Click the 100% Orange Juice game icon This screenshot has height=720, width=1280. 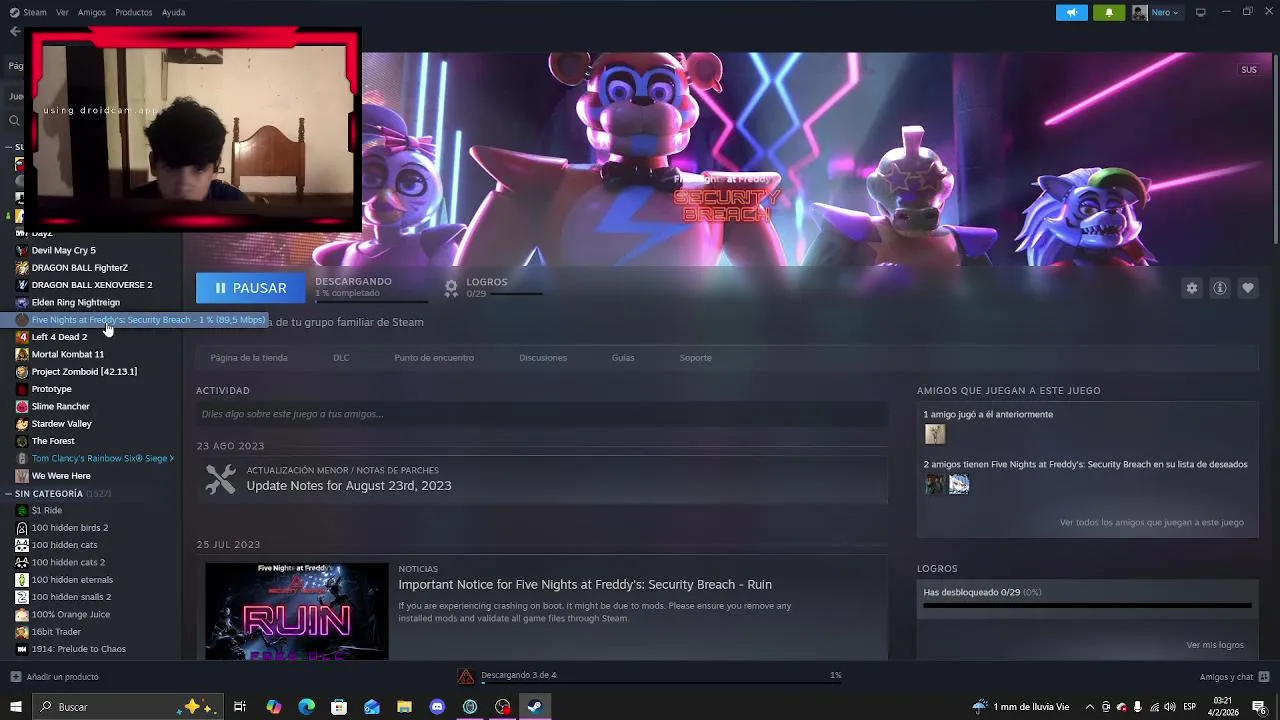point(22,614)
